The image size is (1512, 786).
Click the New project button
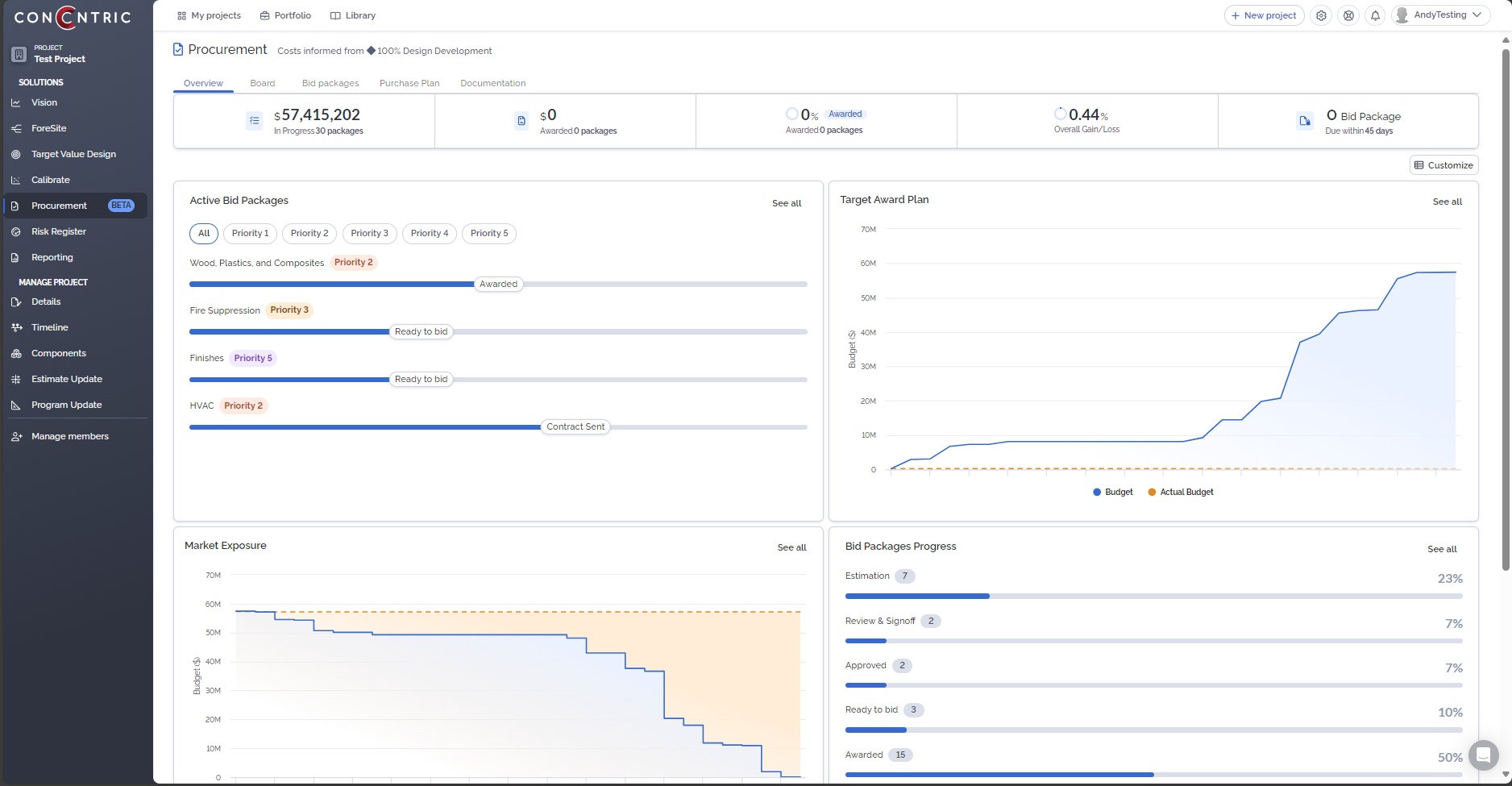click(x=1264, y=15)
